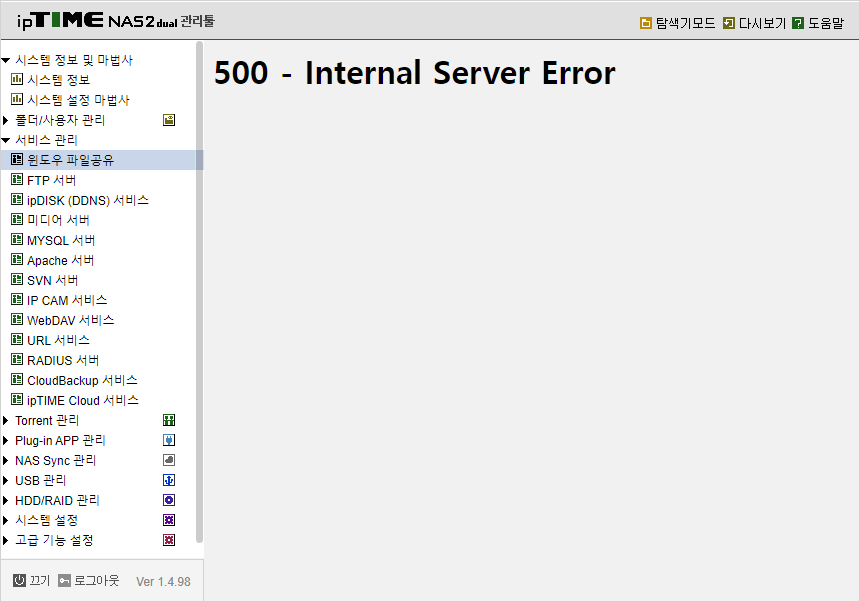Screen dimensions: 860x602
Task: Open the ipDISK (DDNS) 서비스 item
Action: click(80, 200)
